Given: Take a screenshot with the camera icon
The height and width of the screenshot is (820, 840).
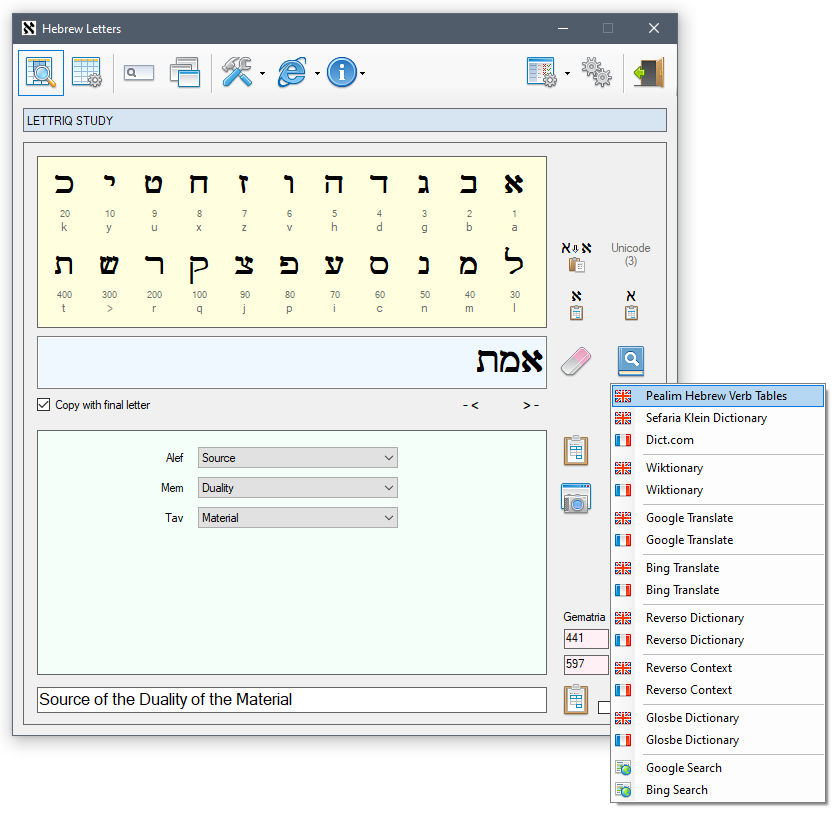Looking at the screenshot, I should [576, 498].
